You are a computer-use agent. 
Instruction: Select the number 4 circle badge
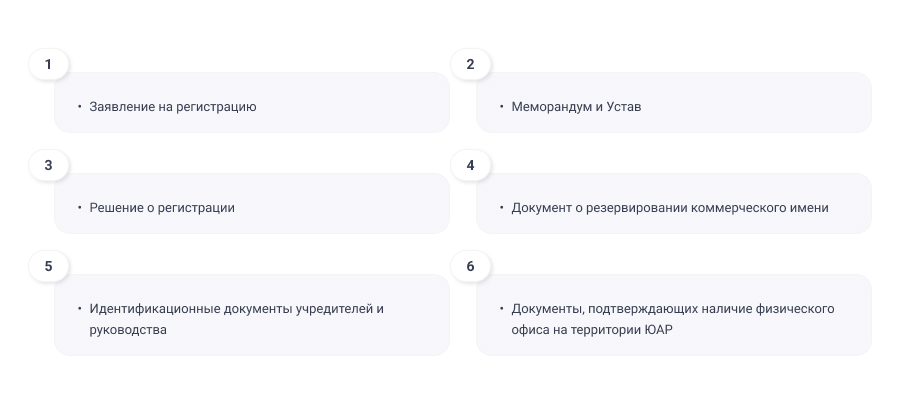click(x=470, y=165)
